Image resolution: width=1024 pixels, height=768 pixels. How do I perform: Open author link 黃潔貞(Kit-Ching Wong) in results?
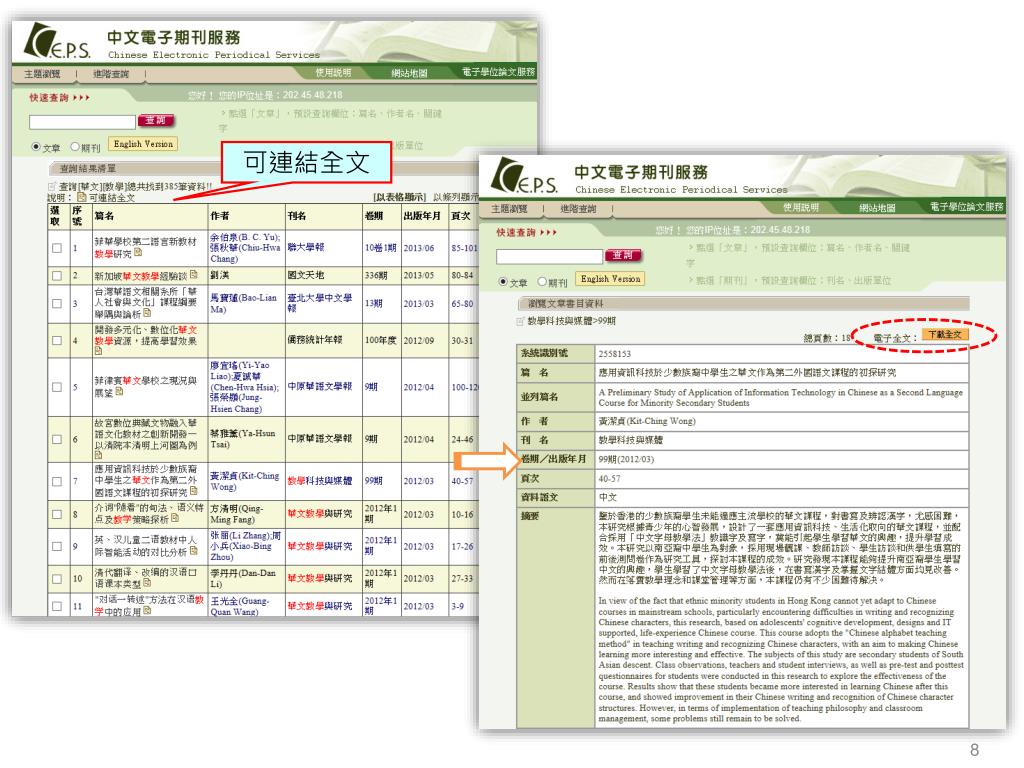(x=245, y=481)
